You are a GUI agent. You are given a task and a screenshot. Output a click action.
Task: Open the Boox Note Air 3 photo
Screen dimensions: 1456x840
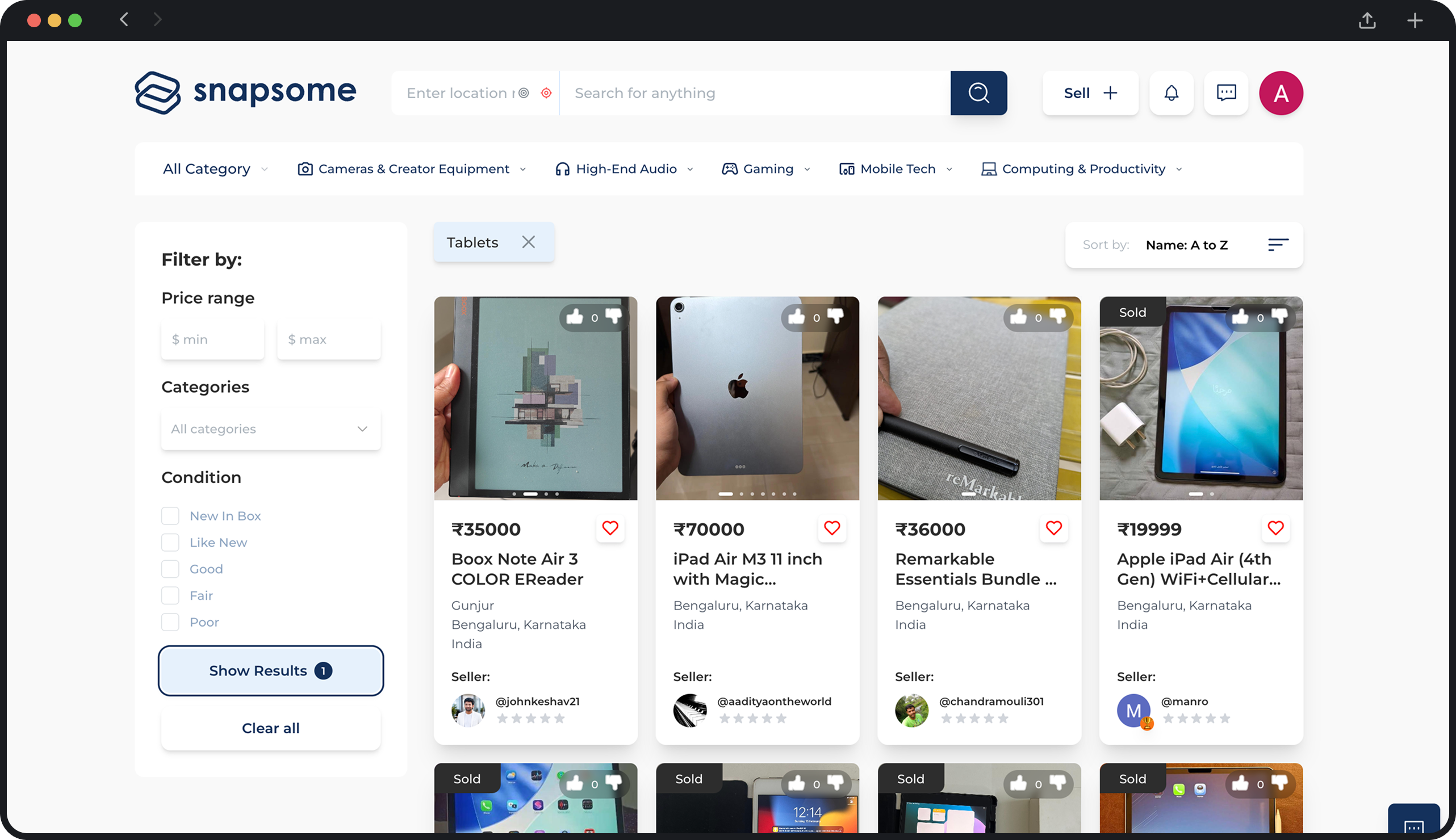(x=535, y=398)
